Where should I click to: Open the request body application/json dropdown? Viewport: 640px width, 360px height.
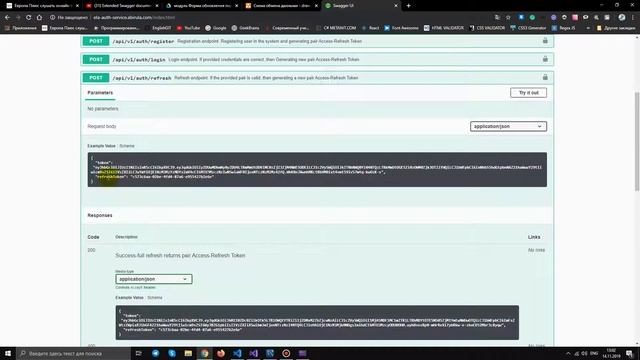click(x=508, y=127)
